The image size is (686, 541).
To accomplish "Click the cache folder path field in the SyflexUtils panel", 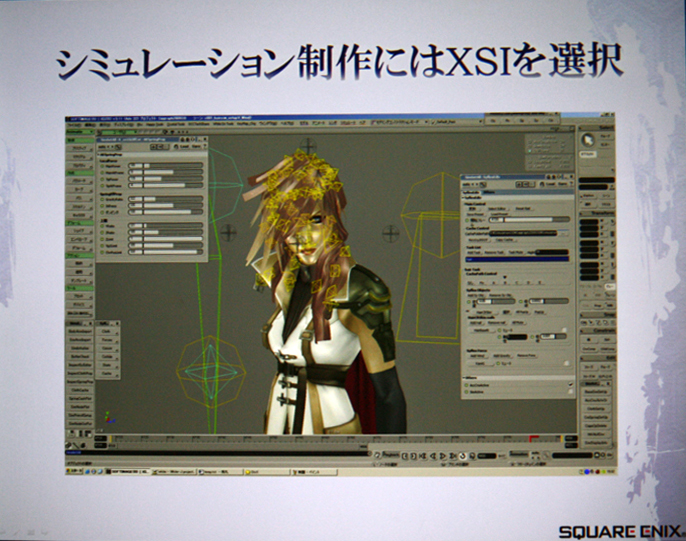I will 523,234.
